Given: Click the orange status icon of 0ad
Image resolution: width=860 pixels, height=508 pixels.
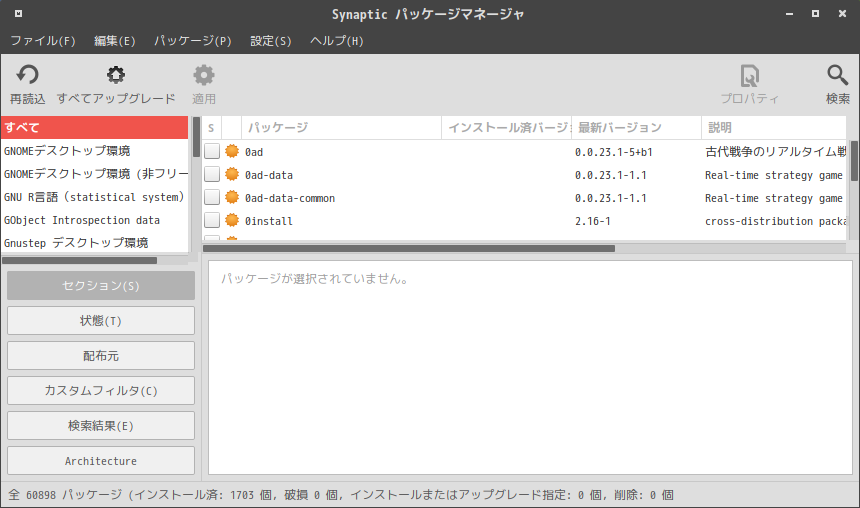Looking at the screenshot, I should pyautogui.click(x=232, y=151).
